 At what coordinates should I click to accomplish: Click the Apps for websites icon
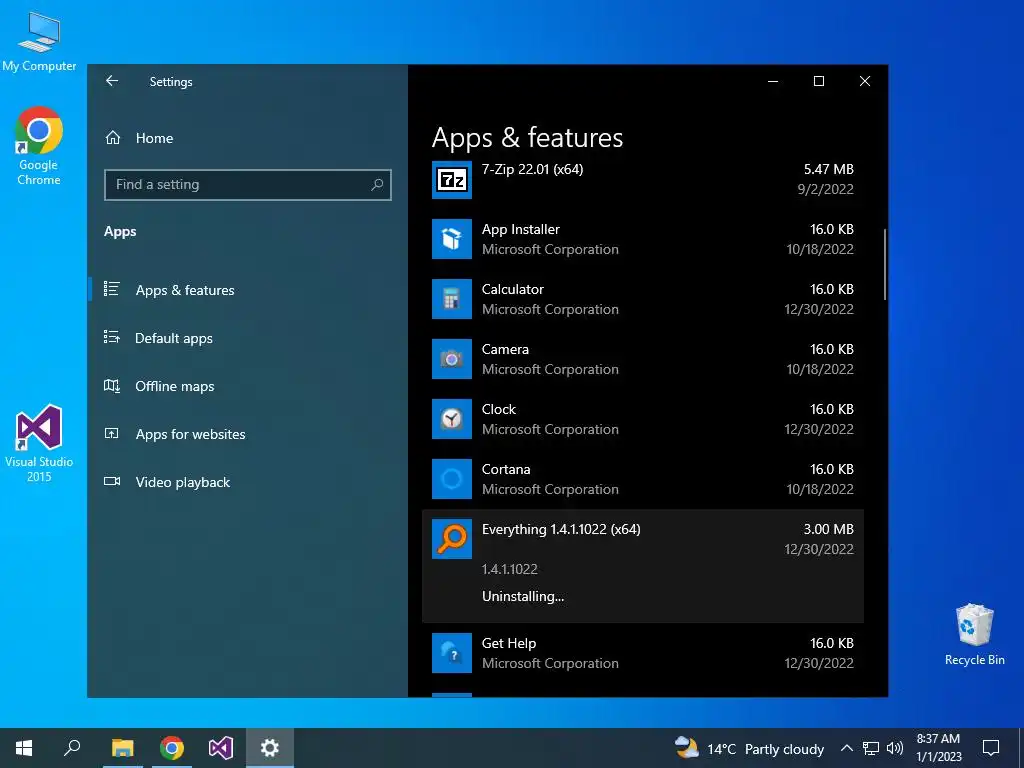(112, 434)
